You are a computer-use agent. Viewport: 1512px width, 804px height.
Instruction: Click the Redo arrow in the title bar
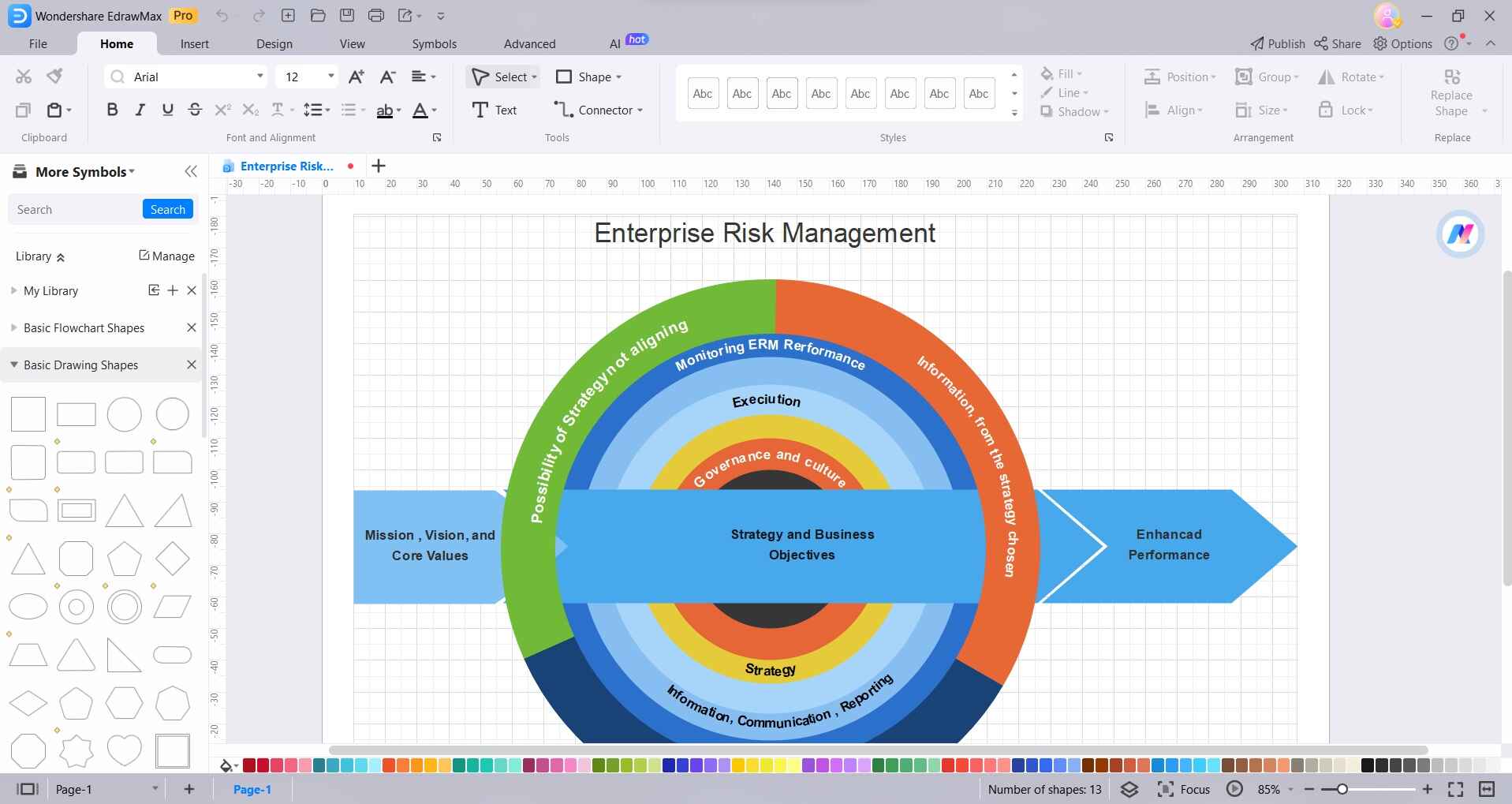click(259, 16)
